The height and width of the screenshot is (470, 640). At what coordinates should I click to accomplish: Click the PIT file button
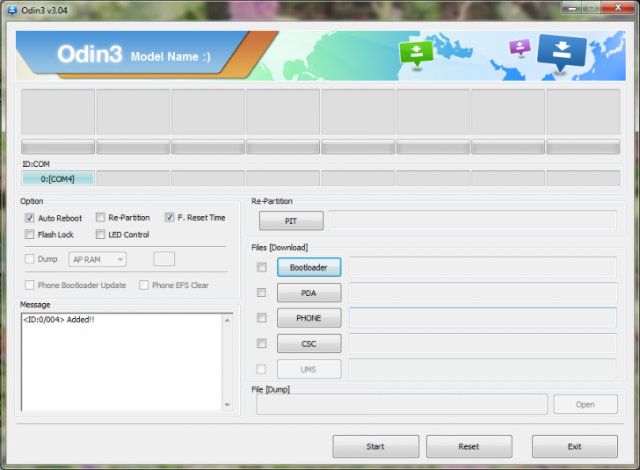[291, 221]
